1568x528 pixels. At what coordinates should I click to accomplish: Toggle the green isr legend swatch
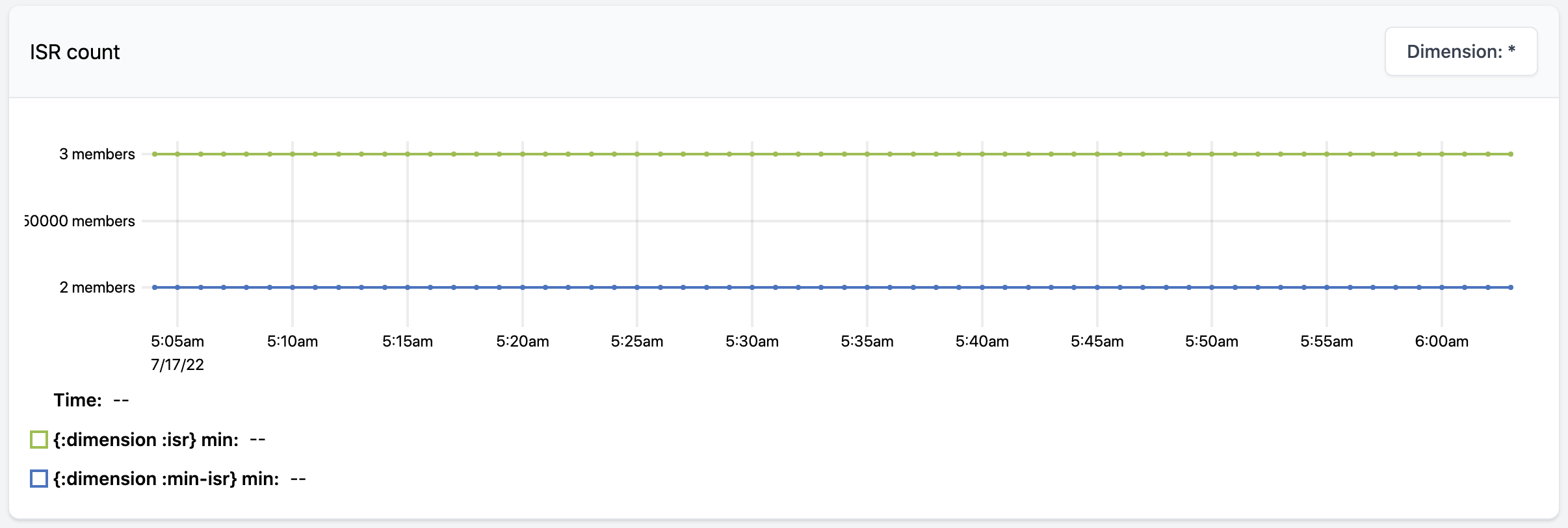[x=39, y=440]
